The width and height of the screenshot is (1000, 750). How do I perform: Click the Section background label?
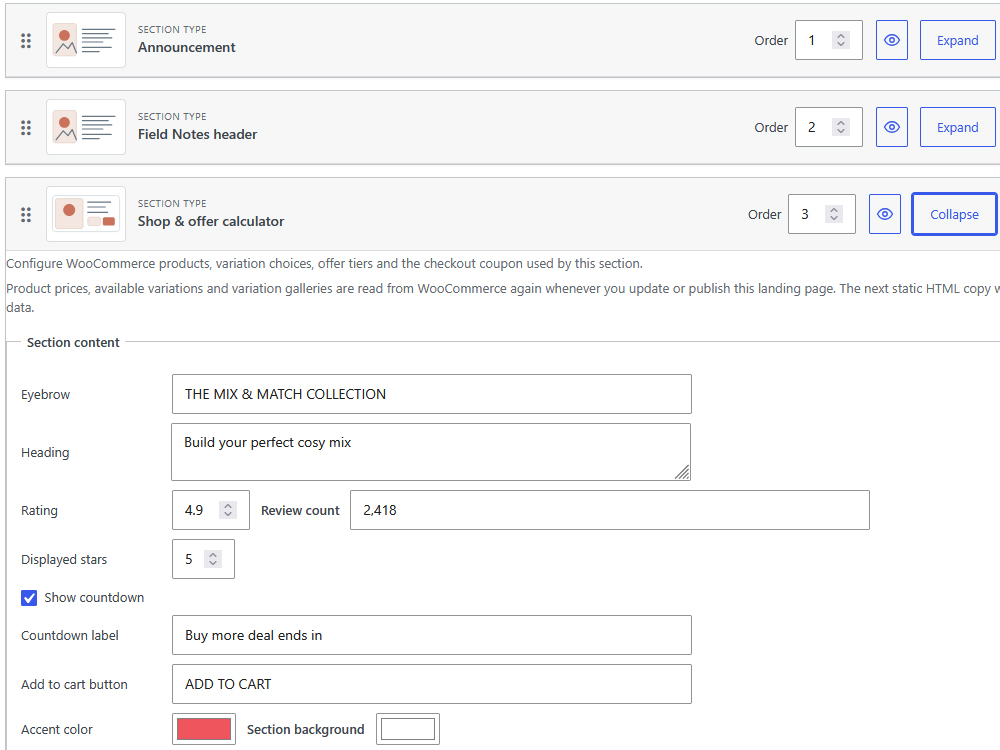[x=305, y=729]
